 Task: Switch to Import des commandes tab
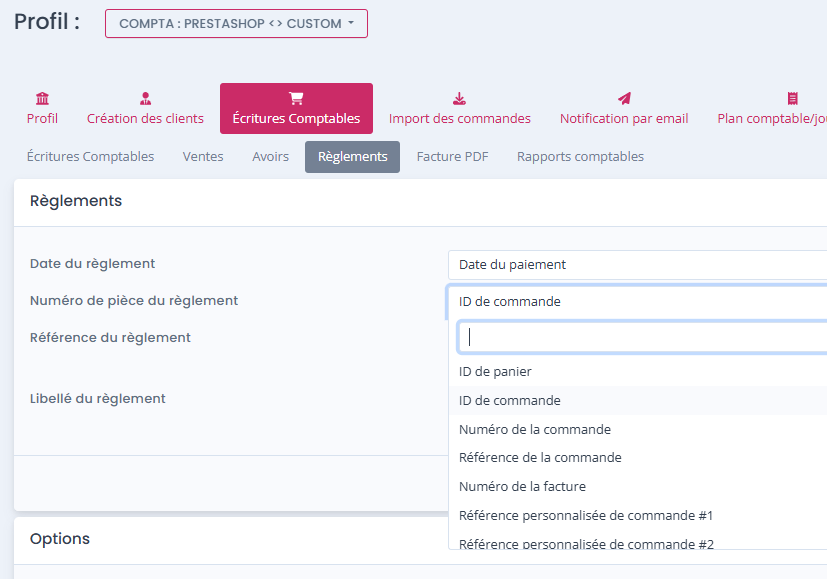click(x=459, y=109)
